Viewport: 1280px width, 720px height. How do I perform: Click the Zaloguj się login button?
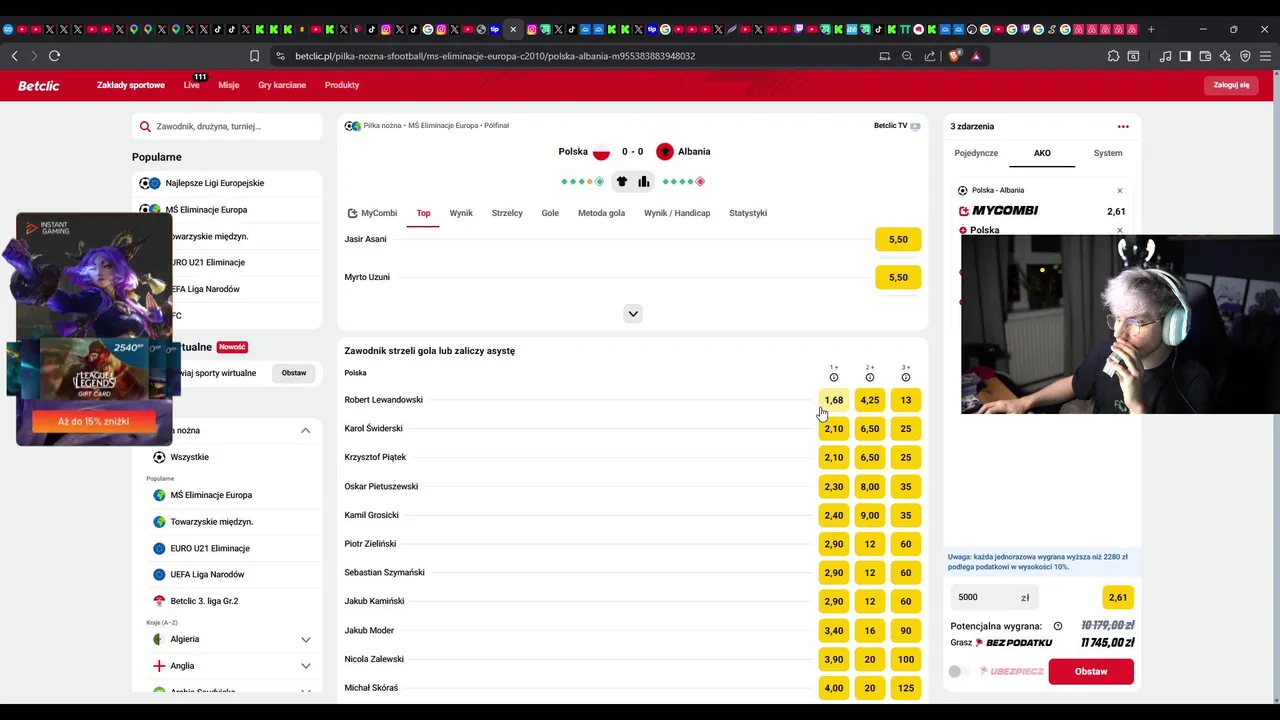tap(1231, 85)
